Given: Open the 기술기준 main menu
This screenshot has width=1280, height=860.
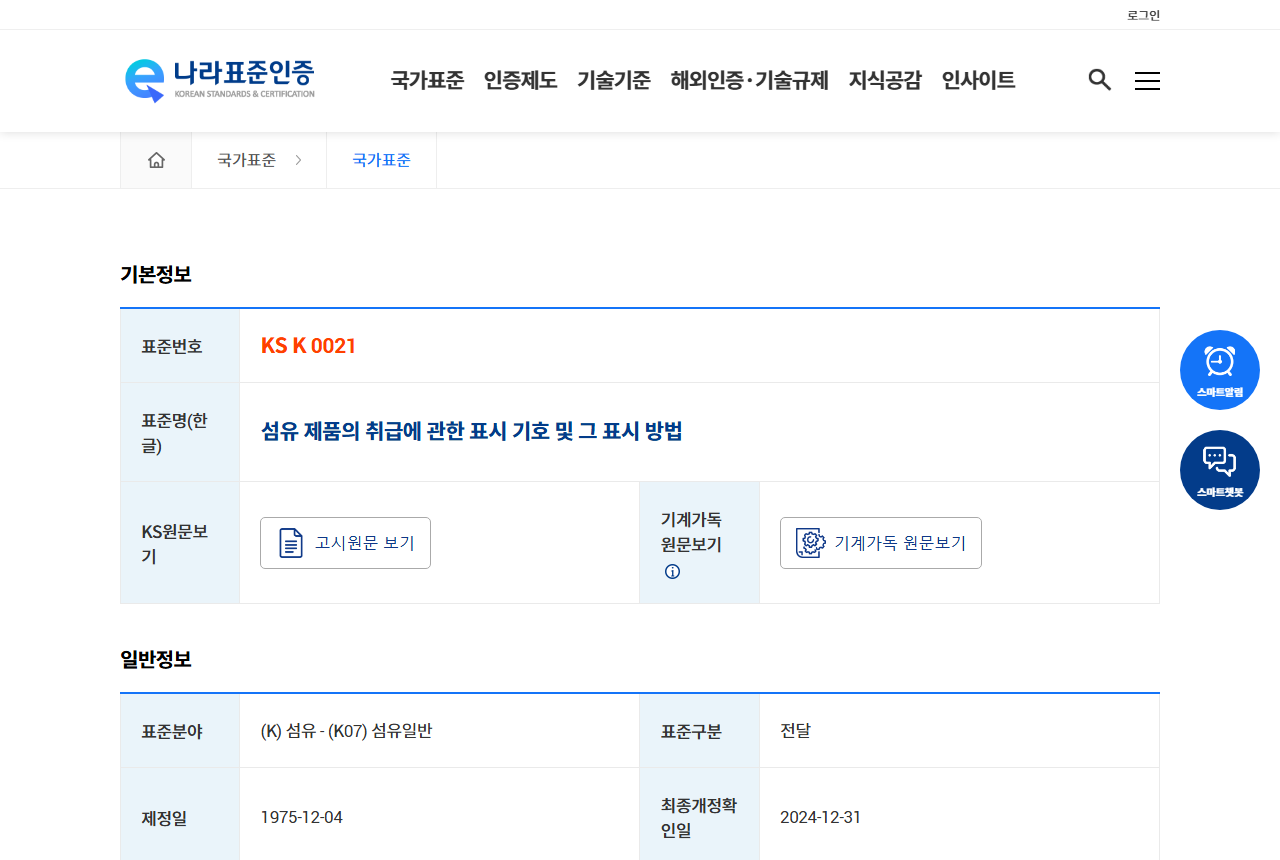Looking at the screenshot, I should tap(614, 80).
